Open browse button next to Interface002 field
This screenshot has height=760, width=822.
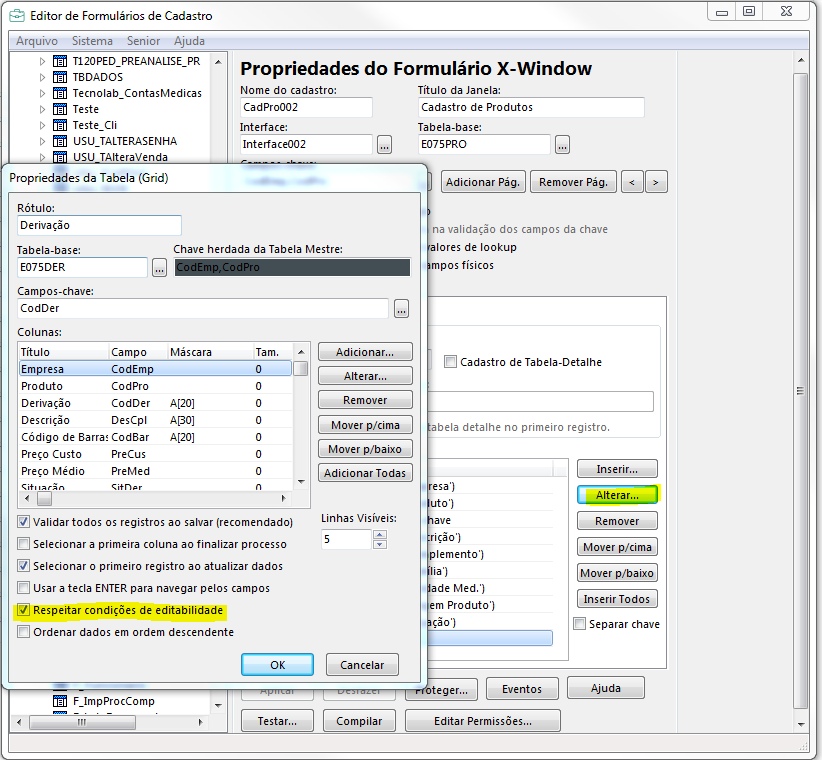385,145
